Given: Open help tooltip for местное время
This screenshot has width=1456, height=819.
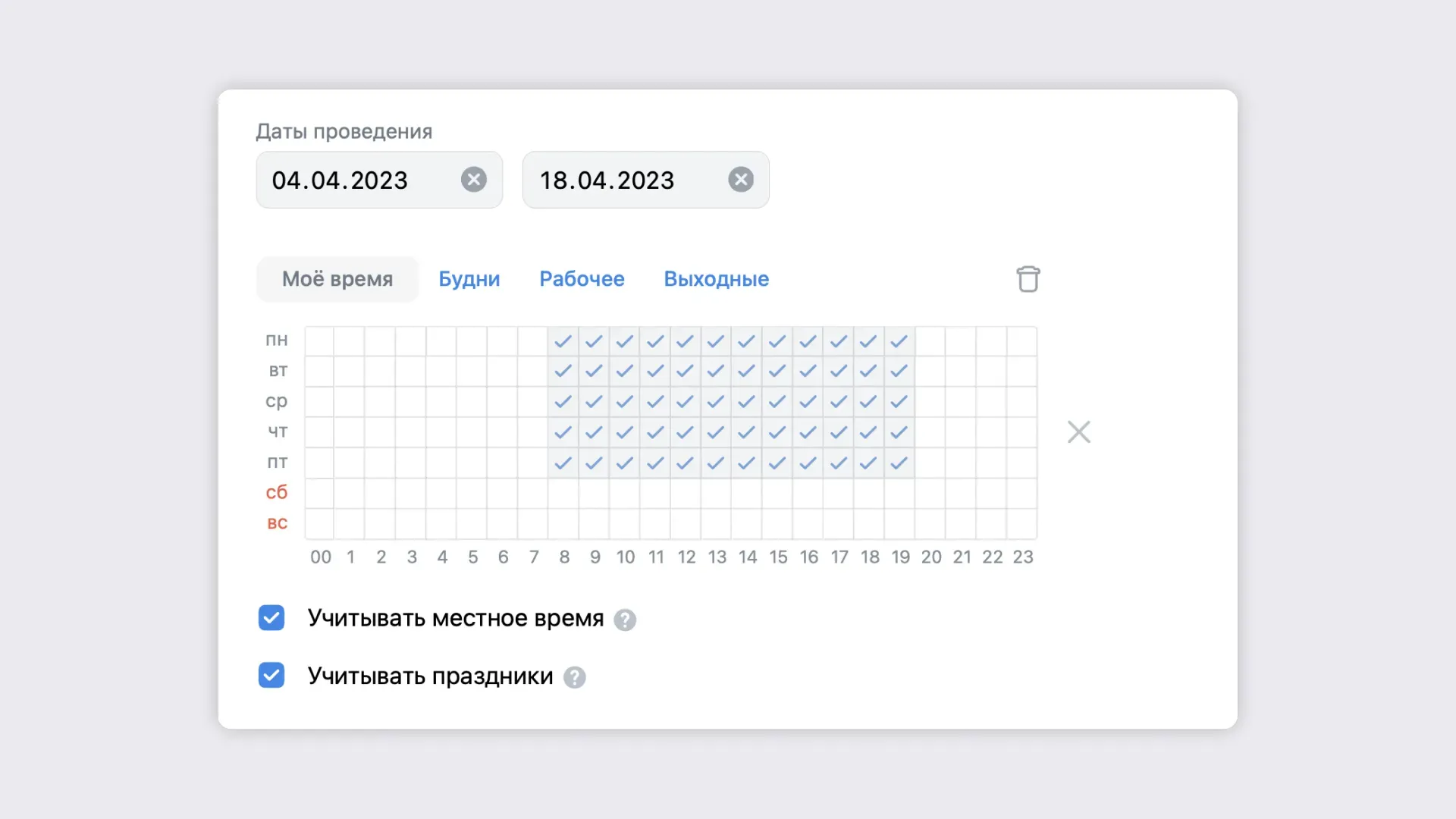Looking at the screenshot, I should tap(625, 620).
